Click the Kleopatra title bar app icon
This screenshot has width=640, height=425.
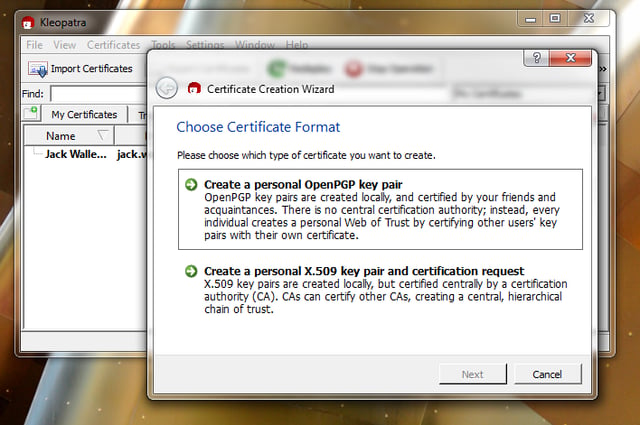pyautogui.click(x=28, y=22)
